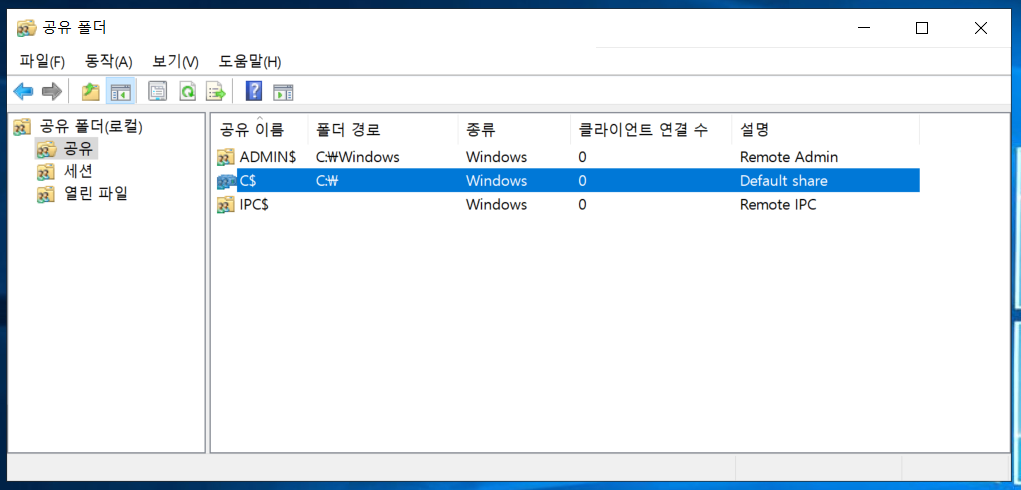Screen dimensions: 1021x490
Task: Select the ADMIN$ share name
Action: click(268, 157)
